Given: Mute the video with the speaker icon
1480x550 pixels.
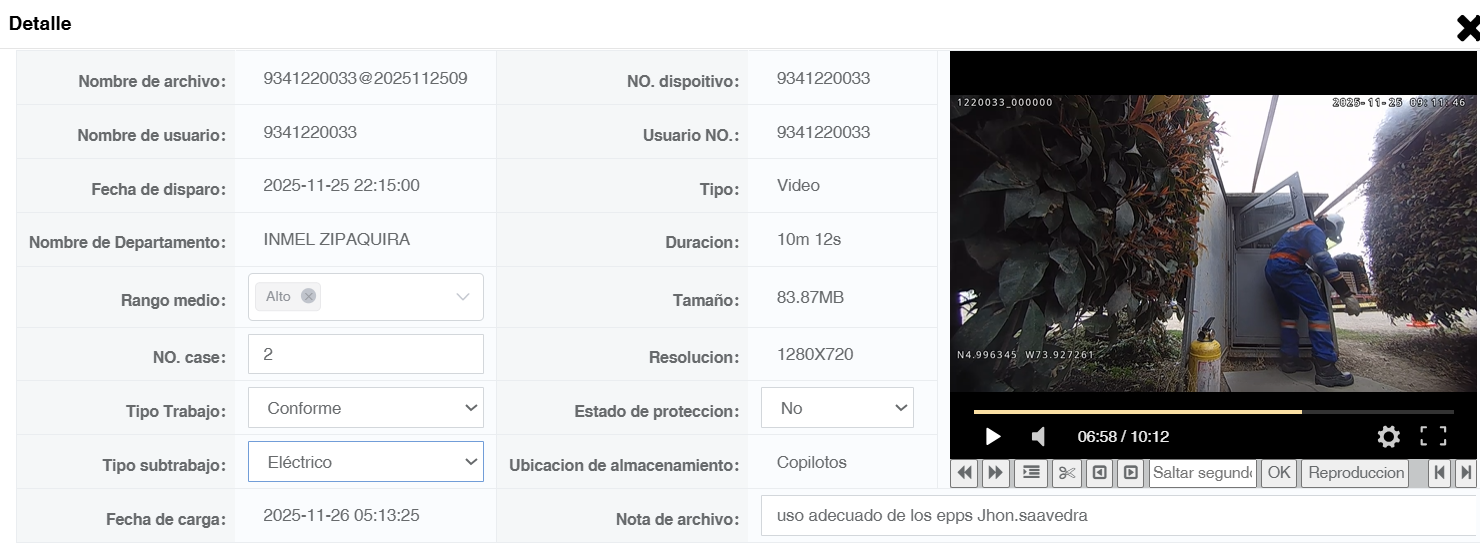Looking at the screenshot, I should [1038, 436].
